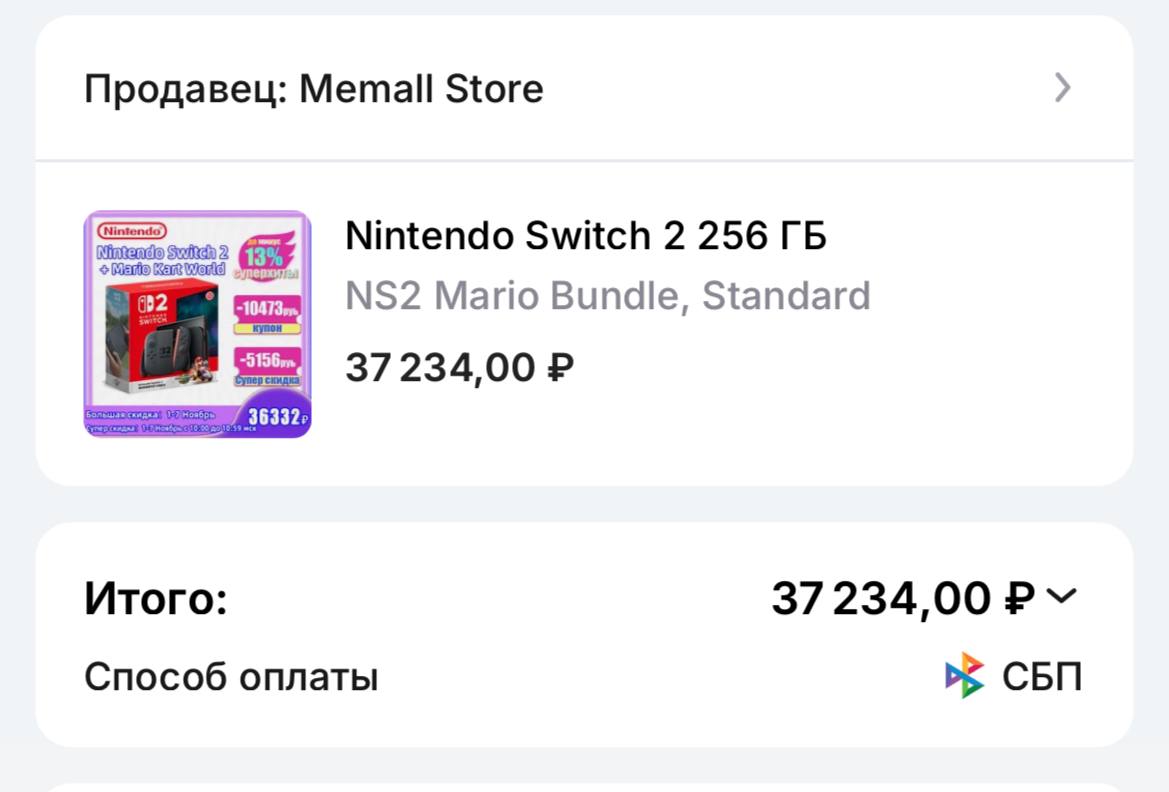
Task: Tap the Продавец label in the header row
Action: click(186, 89)
